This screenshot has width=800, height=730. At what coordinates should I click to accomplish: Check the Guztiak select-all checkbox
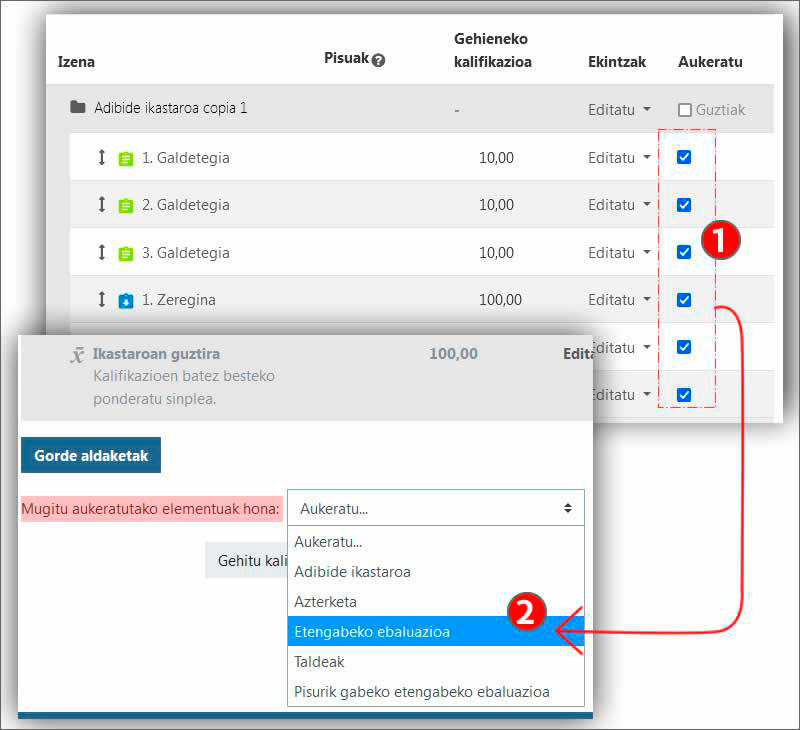click(685, 110)
